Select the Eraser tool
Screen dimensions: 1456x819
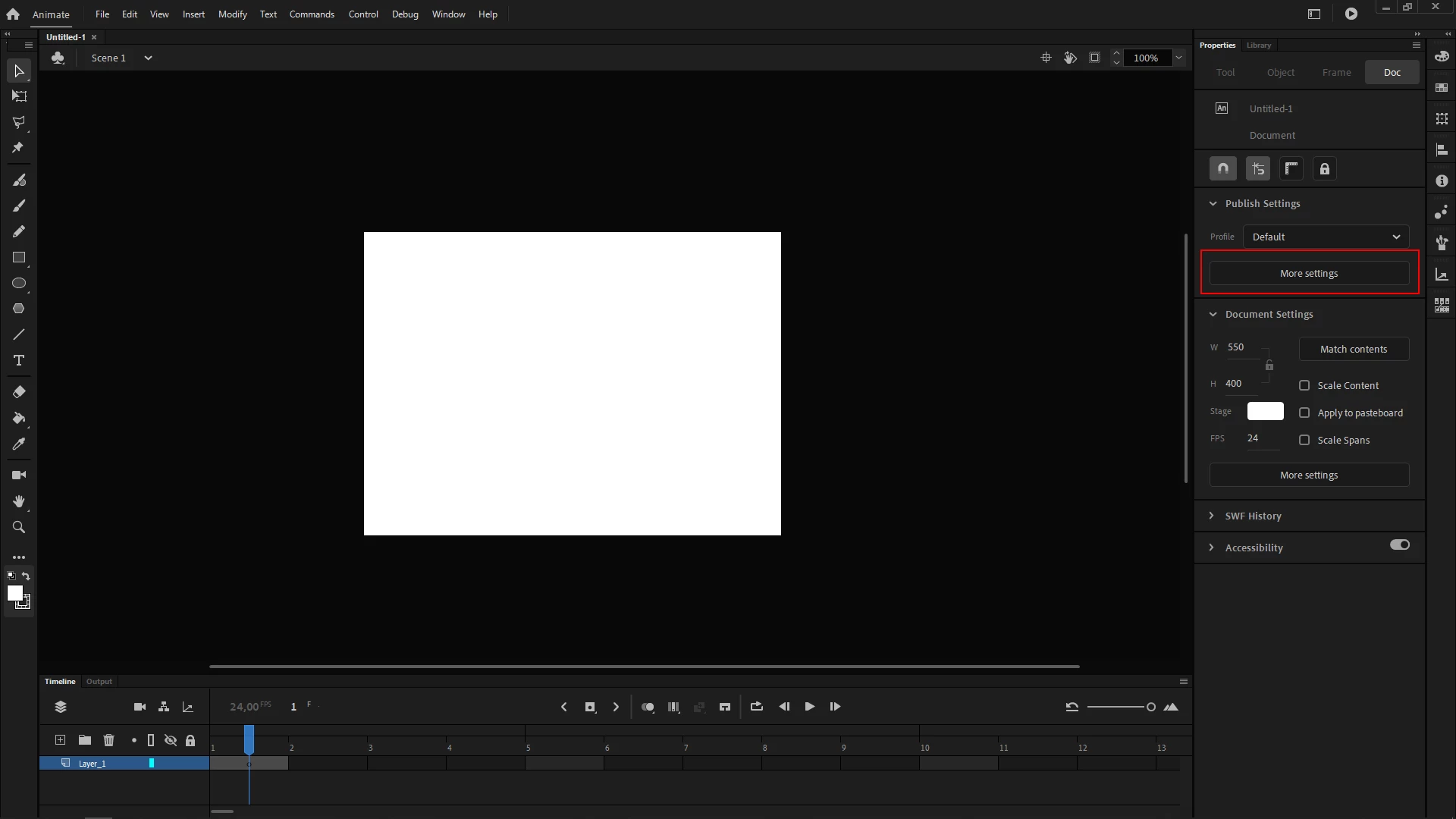19,392
